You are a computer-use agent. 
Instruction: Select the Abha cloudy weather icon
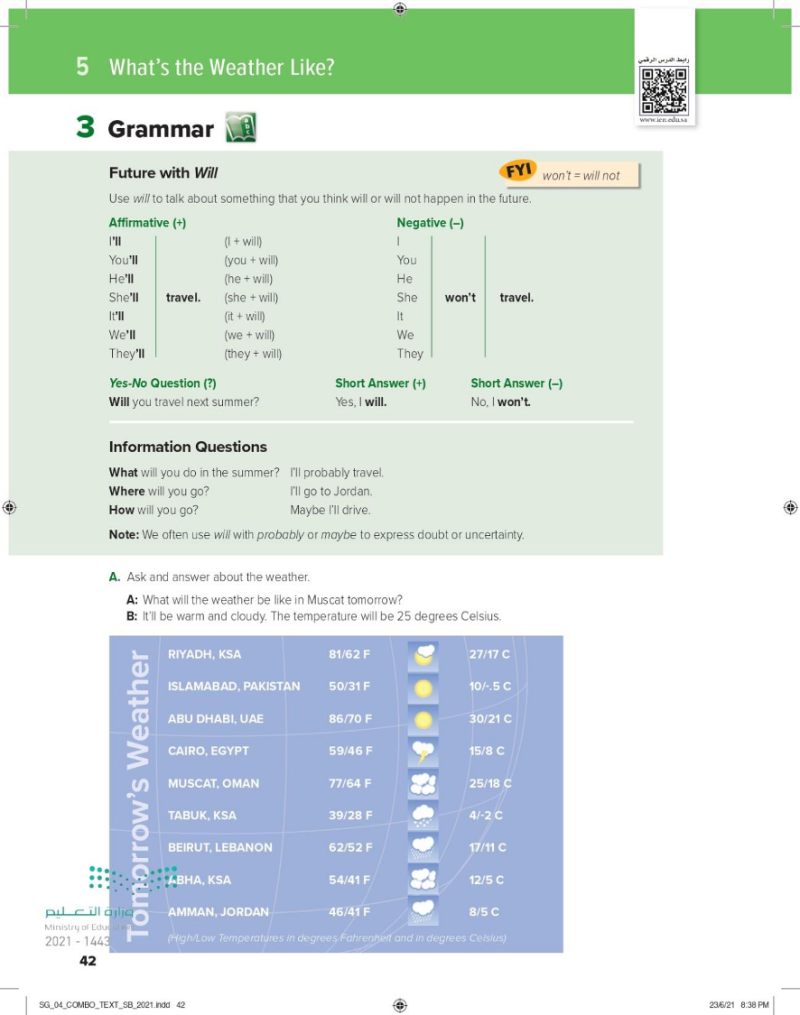(x=423, y=880)
